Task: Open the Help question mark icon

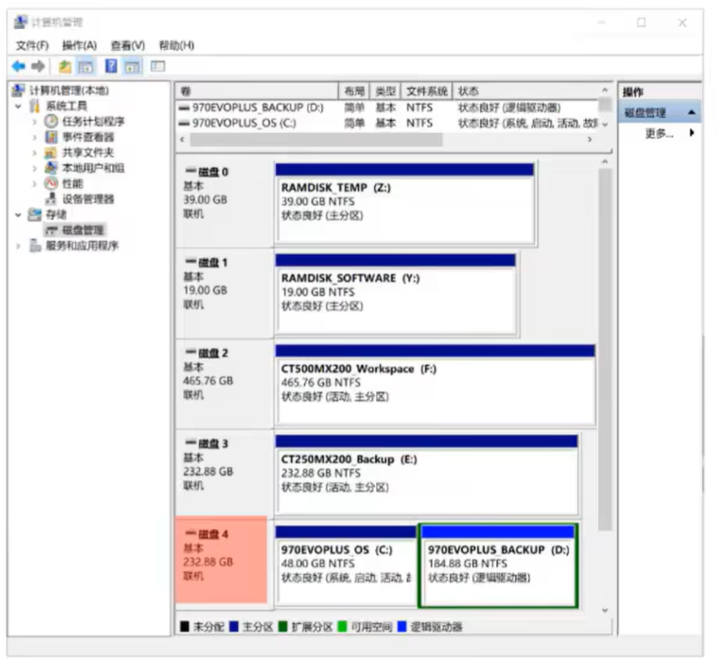Action: tap(111, 66)
